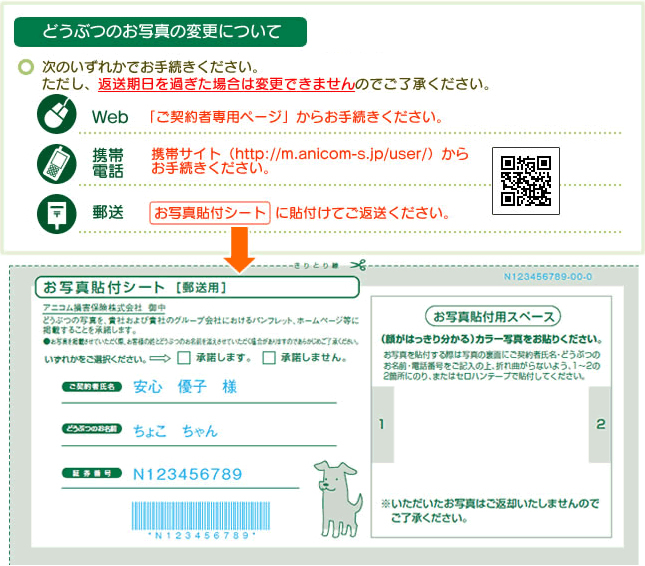Screen dimensions: 645x566
Task: Click glue area number 2
Action: [x=600, y=424]
